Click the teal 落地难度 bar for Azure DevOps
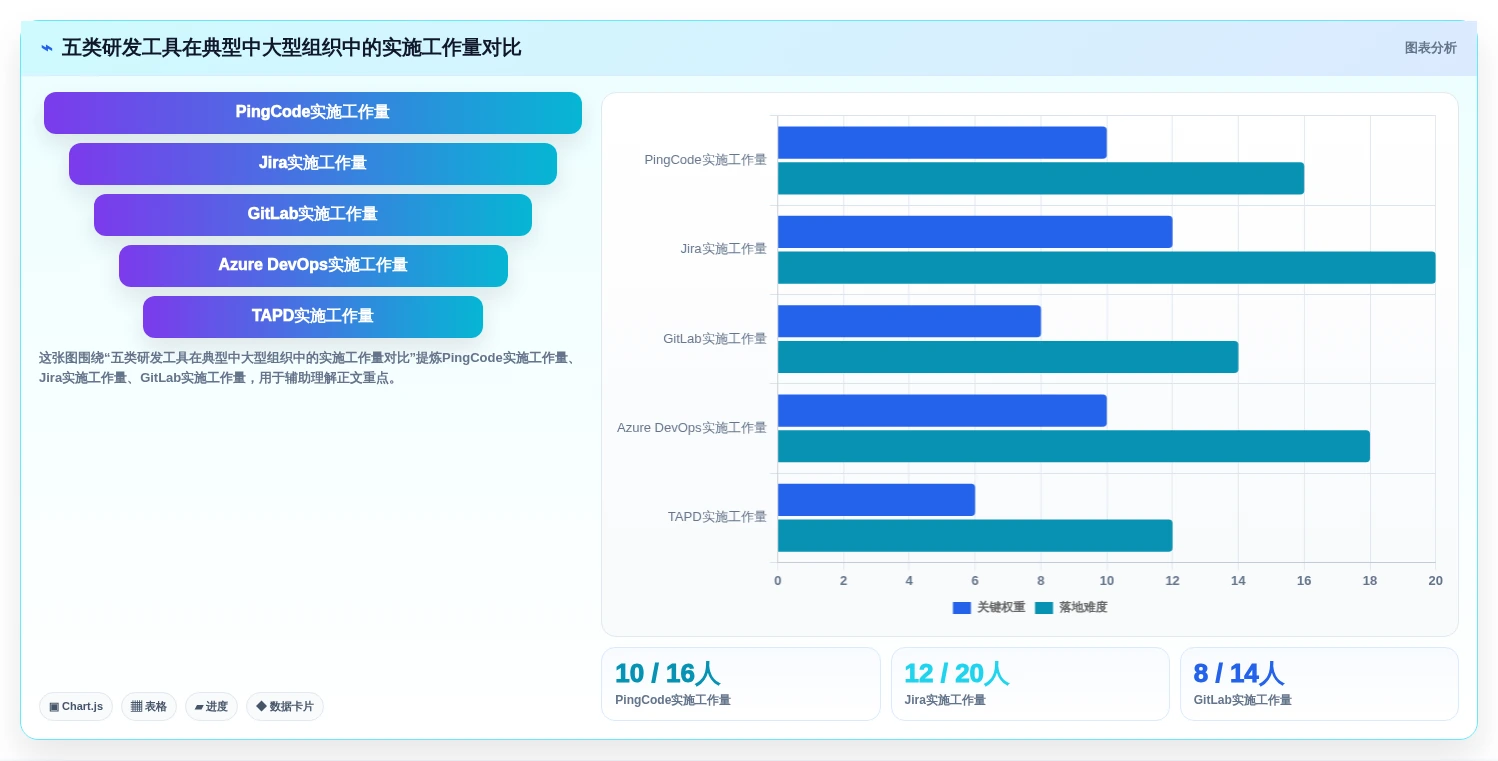The height and width of the screenshot is (761, 1498). pyautogui.click(x=1074, y=446)
